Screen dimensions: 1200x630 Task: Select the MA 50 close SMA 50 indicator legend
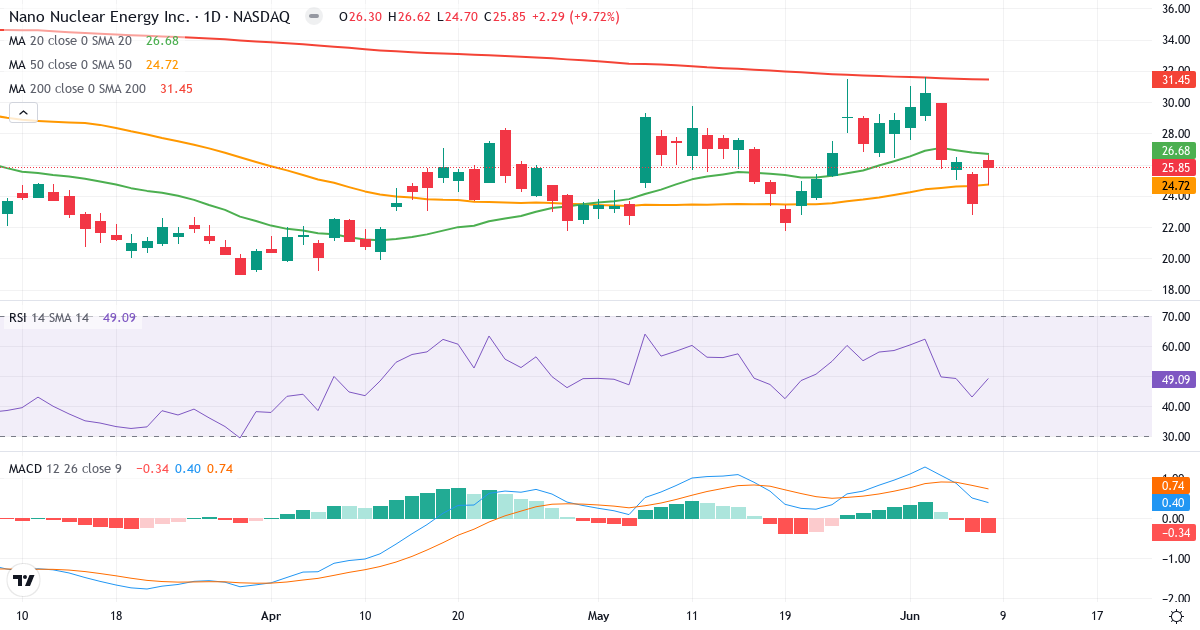pos(94,65)
